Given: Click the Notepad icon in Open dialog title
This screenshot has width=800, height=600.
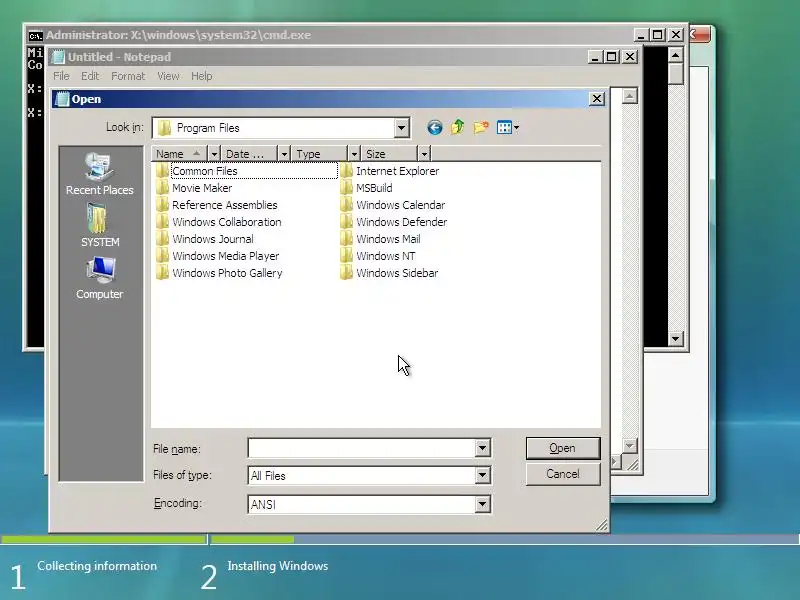Looking at the screenshot, I should click(x=62, y=99).
